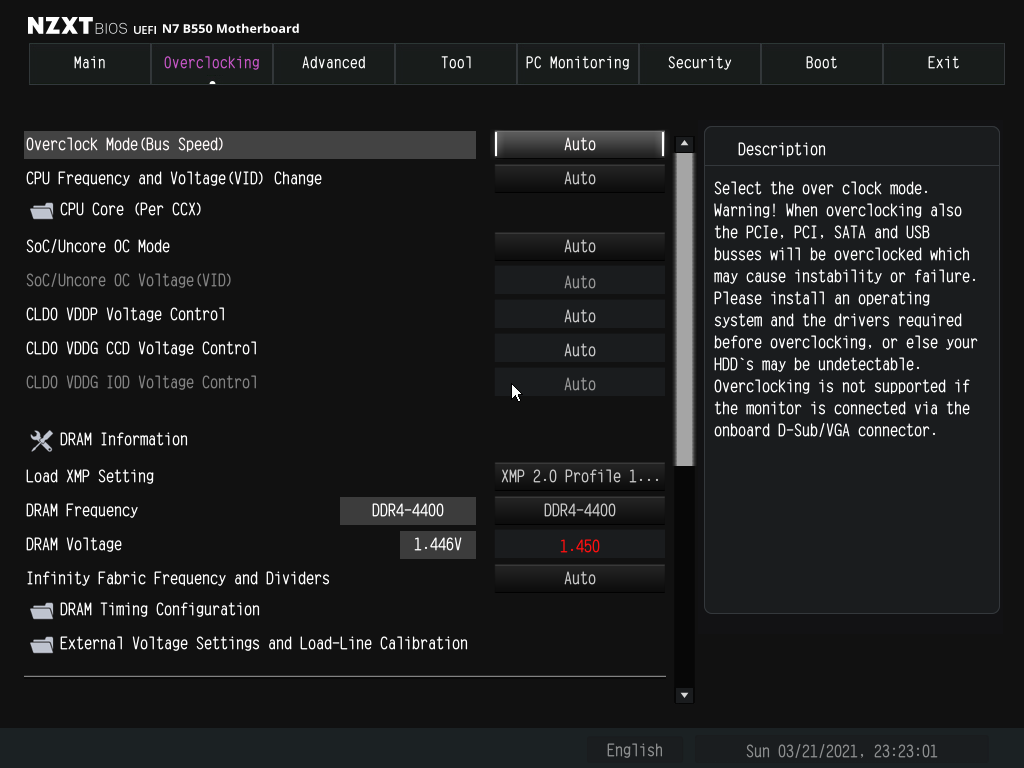Open the Load XMP Setting profile dropdown
This screenshot has width=1024, height=768.
click(580, 476)
